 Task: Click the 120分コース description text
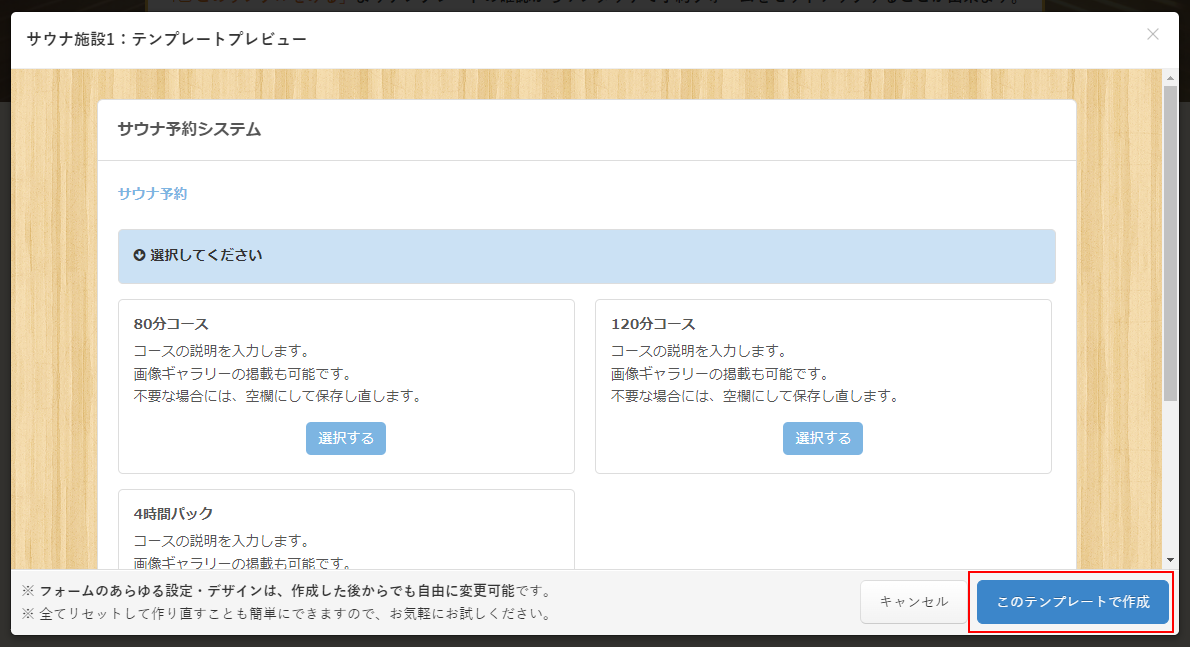(754, 373)
